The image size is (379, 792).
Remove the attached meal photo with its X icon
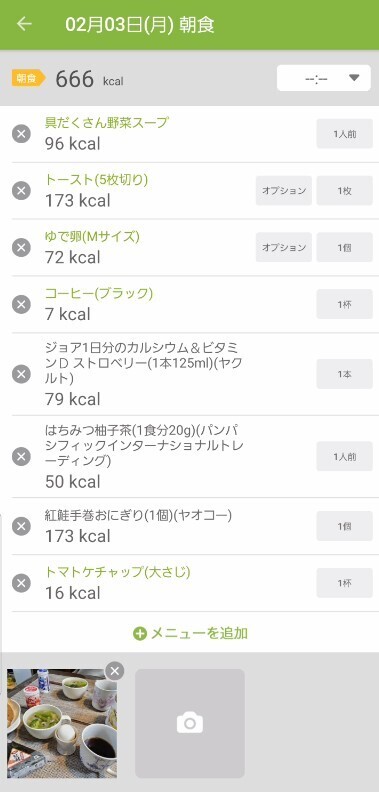coord(115,671)
